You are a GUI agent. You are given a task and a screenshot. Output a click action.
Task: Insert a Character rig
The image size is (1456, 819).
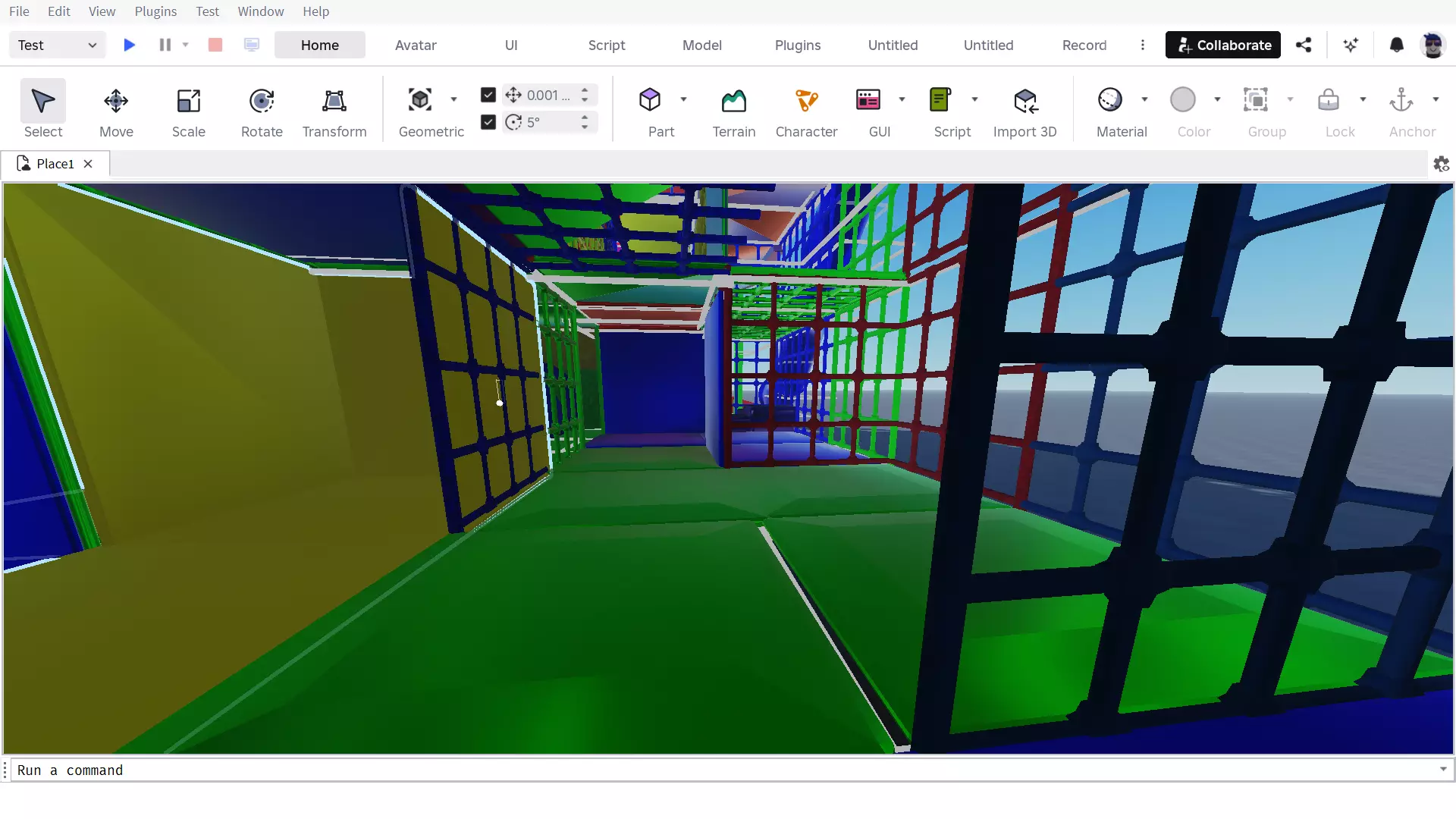point(807,111)
